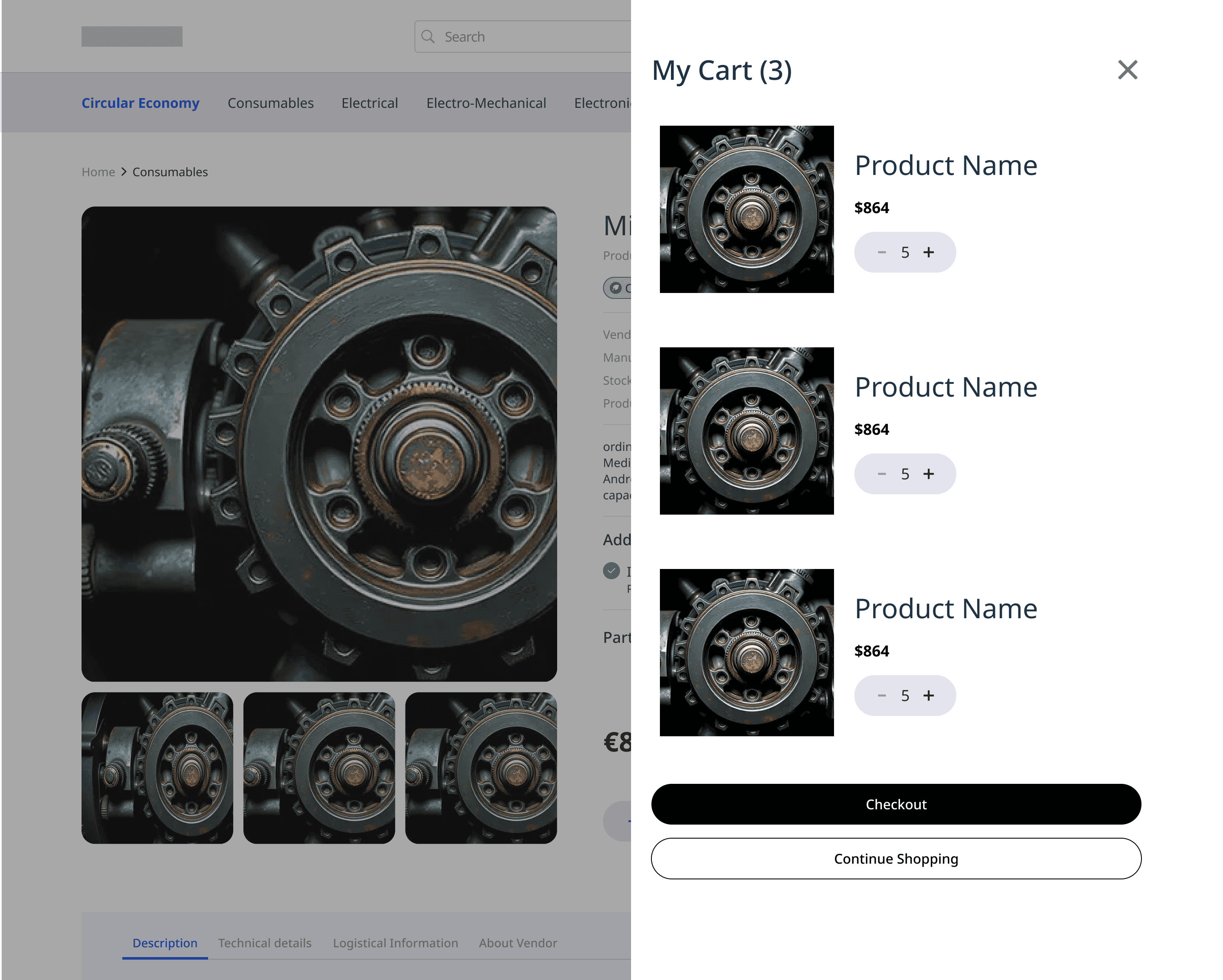
Task: Switch to About Vendor tab
Action: (x=518, y=943)
